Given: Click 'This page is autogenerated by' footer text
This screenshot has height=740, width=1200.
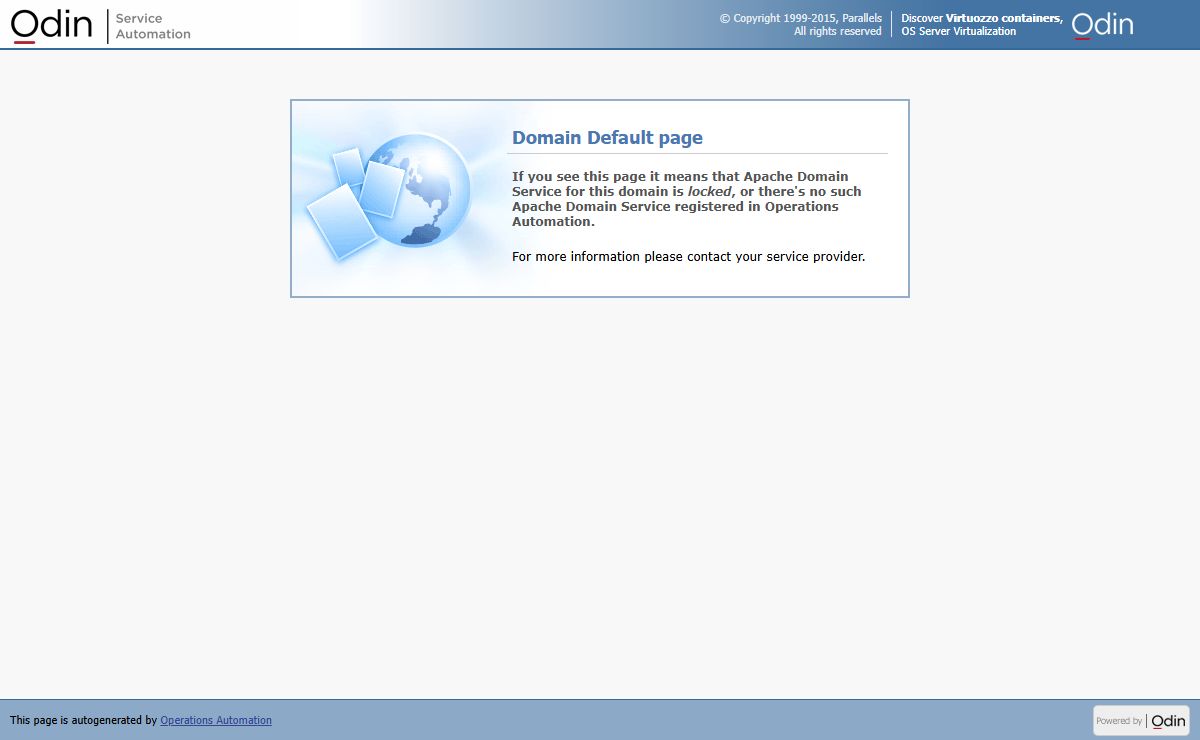Looking at the screenshot, I should 83,720.
